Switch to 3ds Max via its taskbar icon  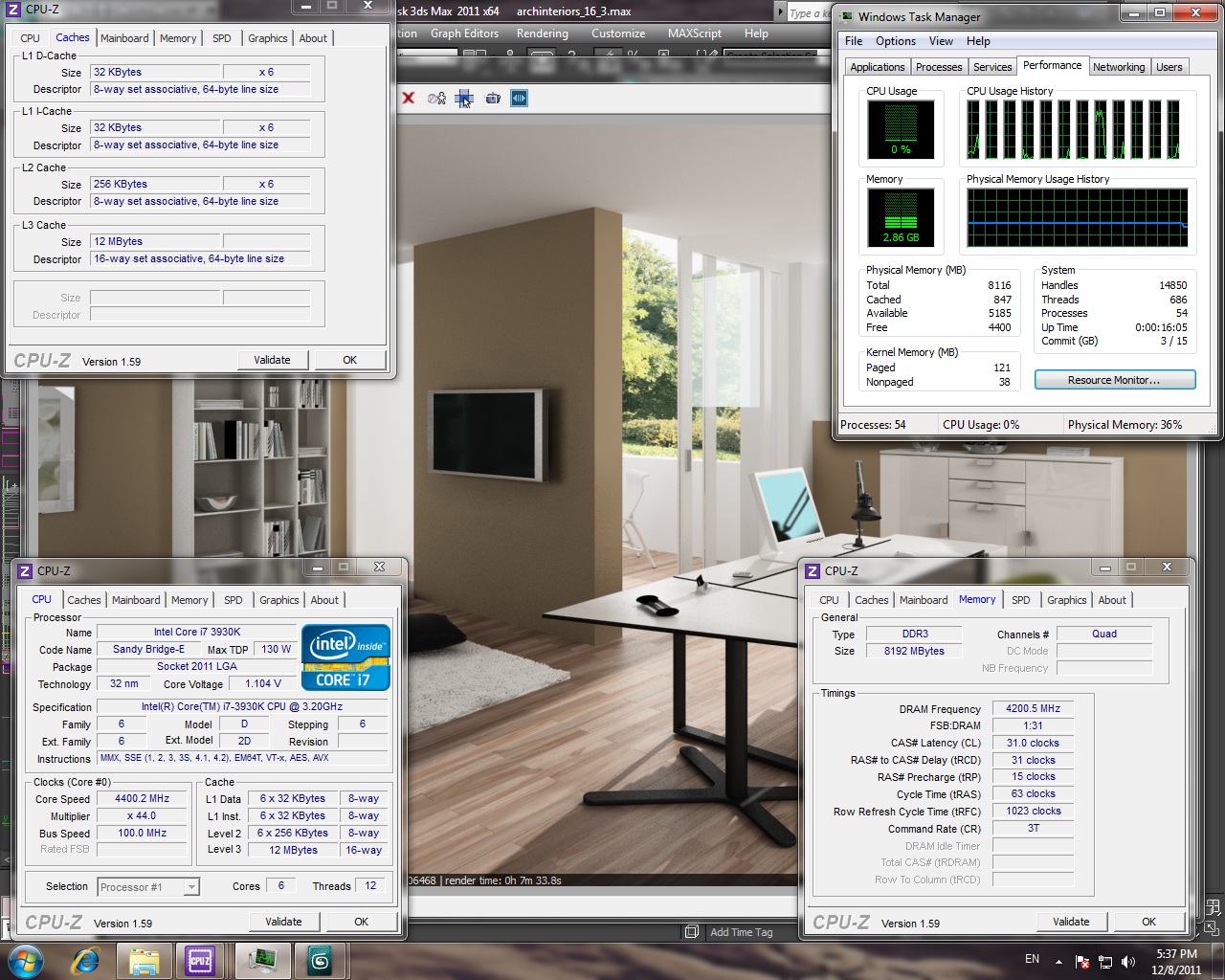point(320,961)
